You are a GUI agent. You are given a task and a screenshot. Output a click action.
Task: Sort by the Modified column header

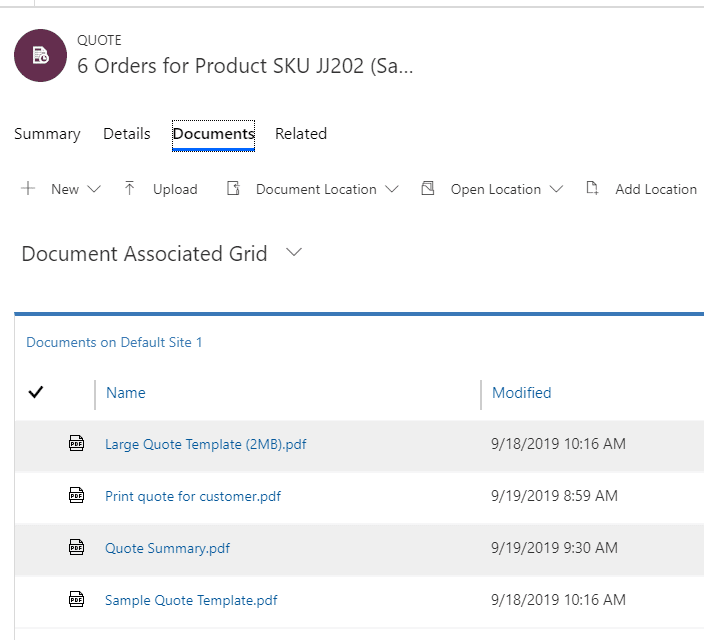pos(521,393)
